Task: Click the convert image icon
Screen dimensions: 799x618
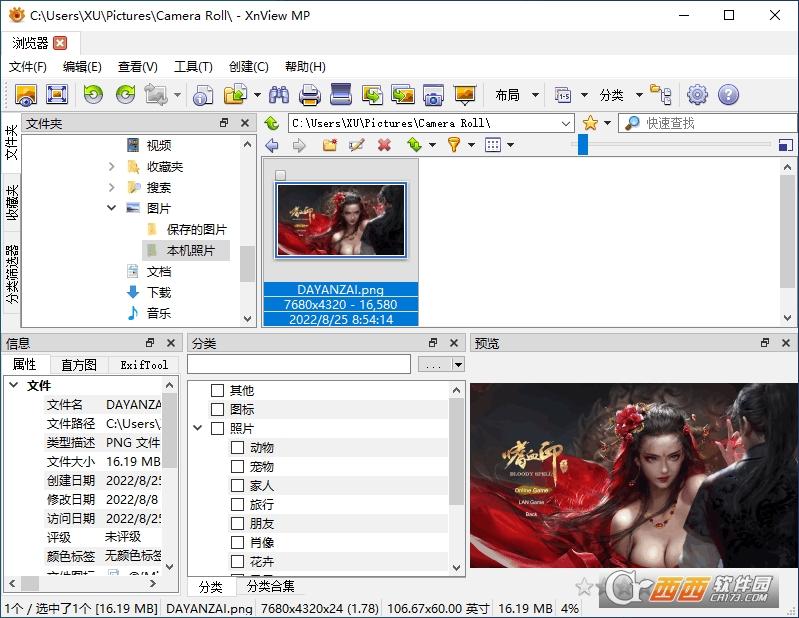Action: (372, 95)
